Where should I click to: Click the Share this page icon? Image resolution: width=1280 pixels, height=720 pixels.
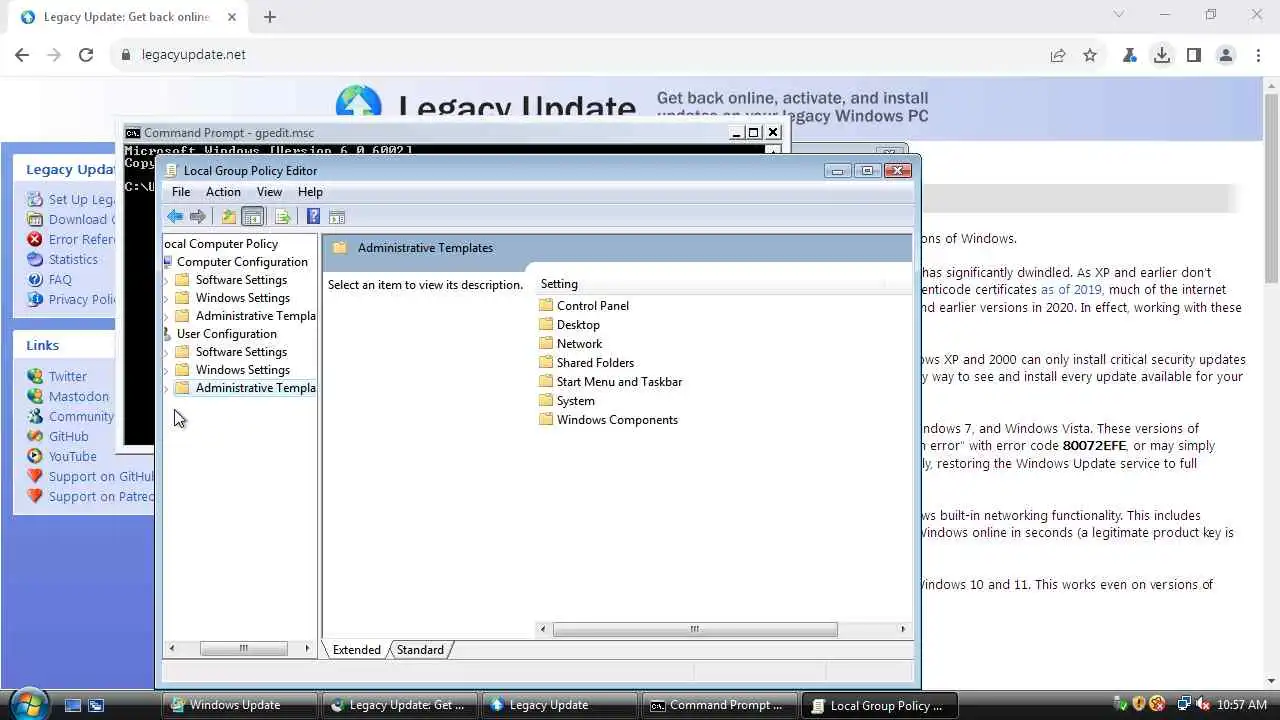tap(1058, 55)
